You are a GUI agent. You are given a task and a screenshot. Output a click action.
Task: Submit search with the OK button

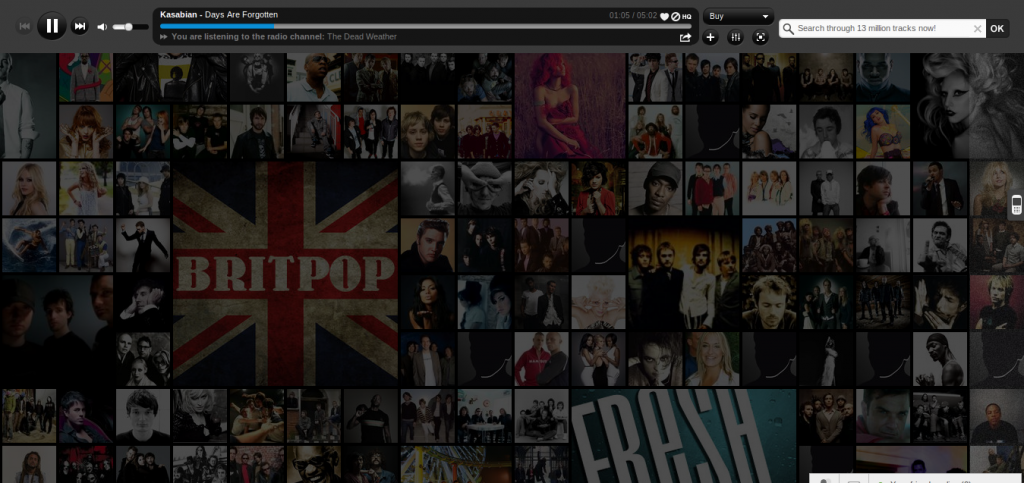click(x=997, y=29)
